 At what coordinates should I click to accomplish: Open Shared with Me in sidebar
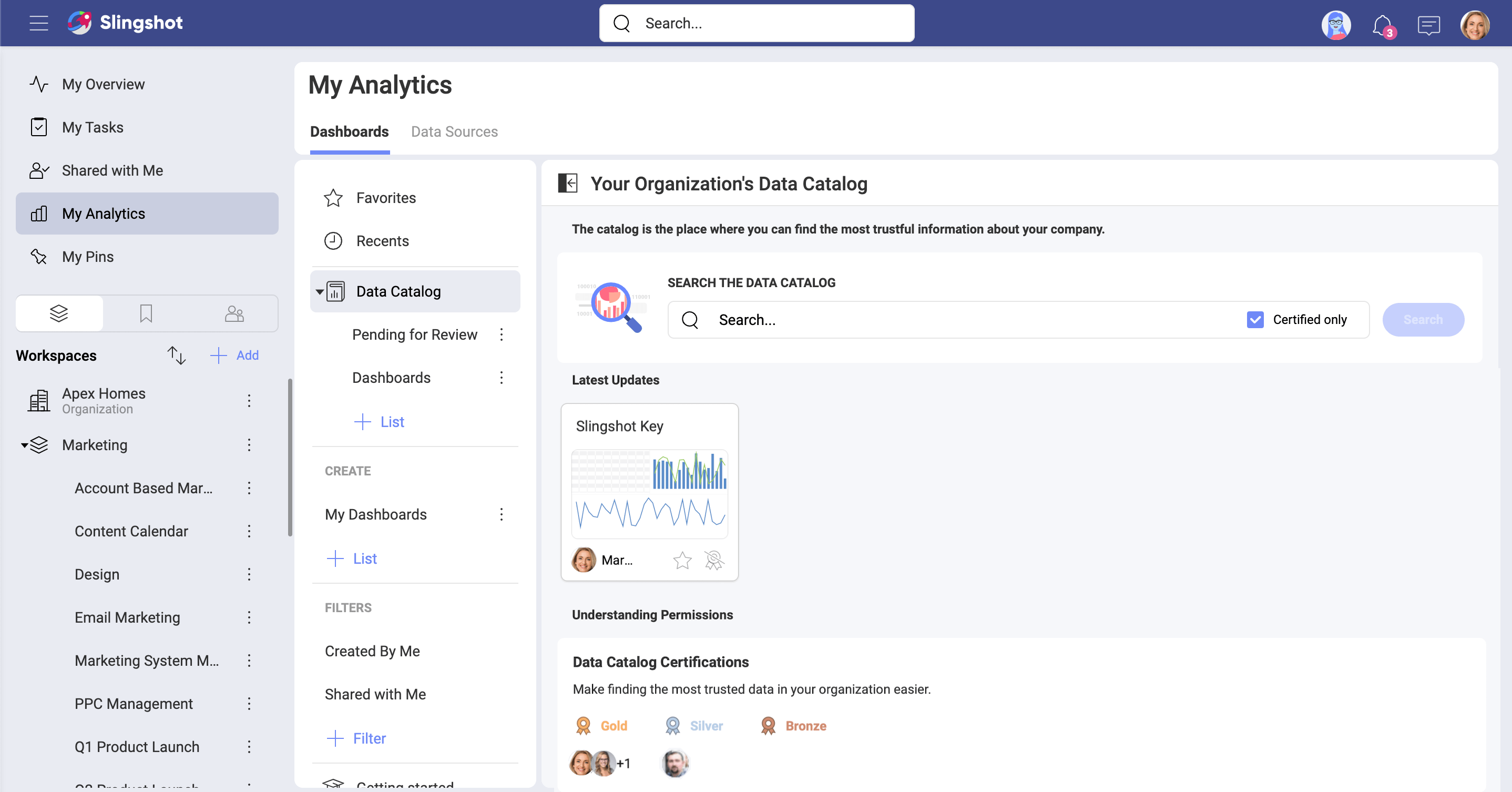[147, 170]
